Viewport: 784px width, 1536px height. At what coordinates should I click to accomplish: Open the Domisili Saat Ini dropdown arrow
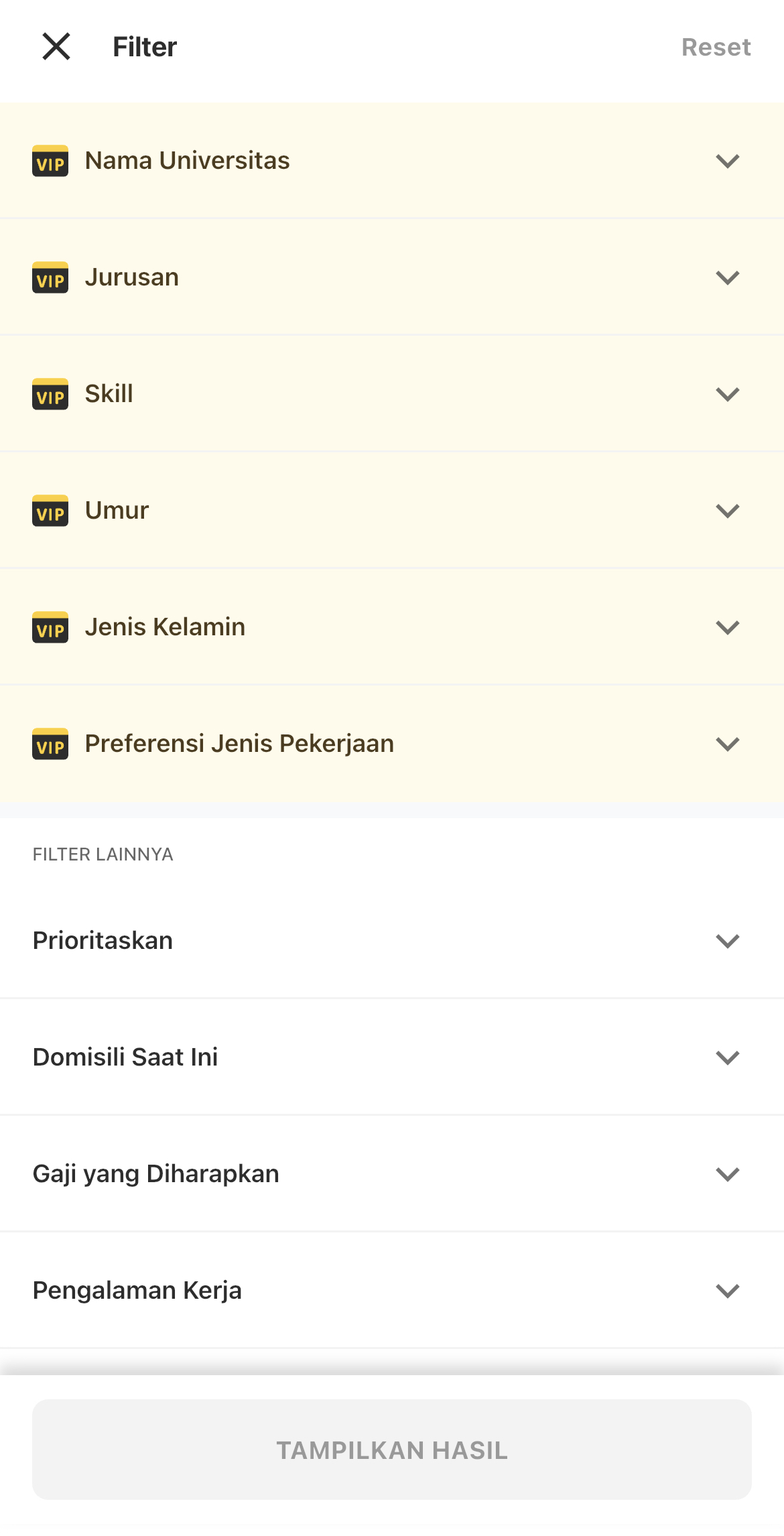(727, 1058)
